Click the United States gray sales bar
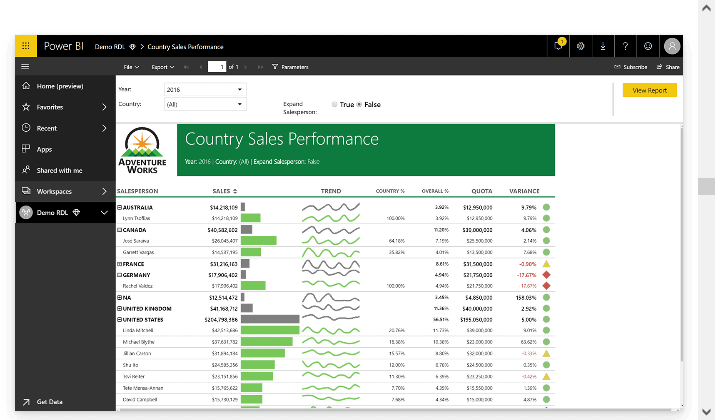Screen dimensions: 715x420 click(270, 319)
